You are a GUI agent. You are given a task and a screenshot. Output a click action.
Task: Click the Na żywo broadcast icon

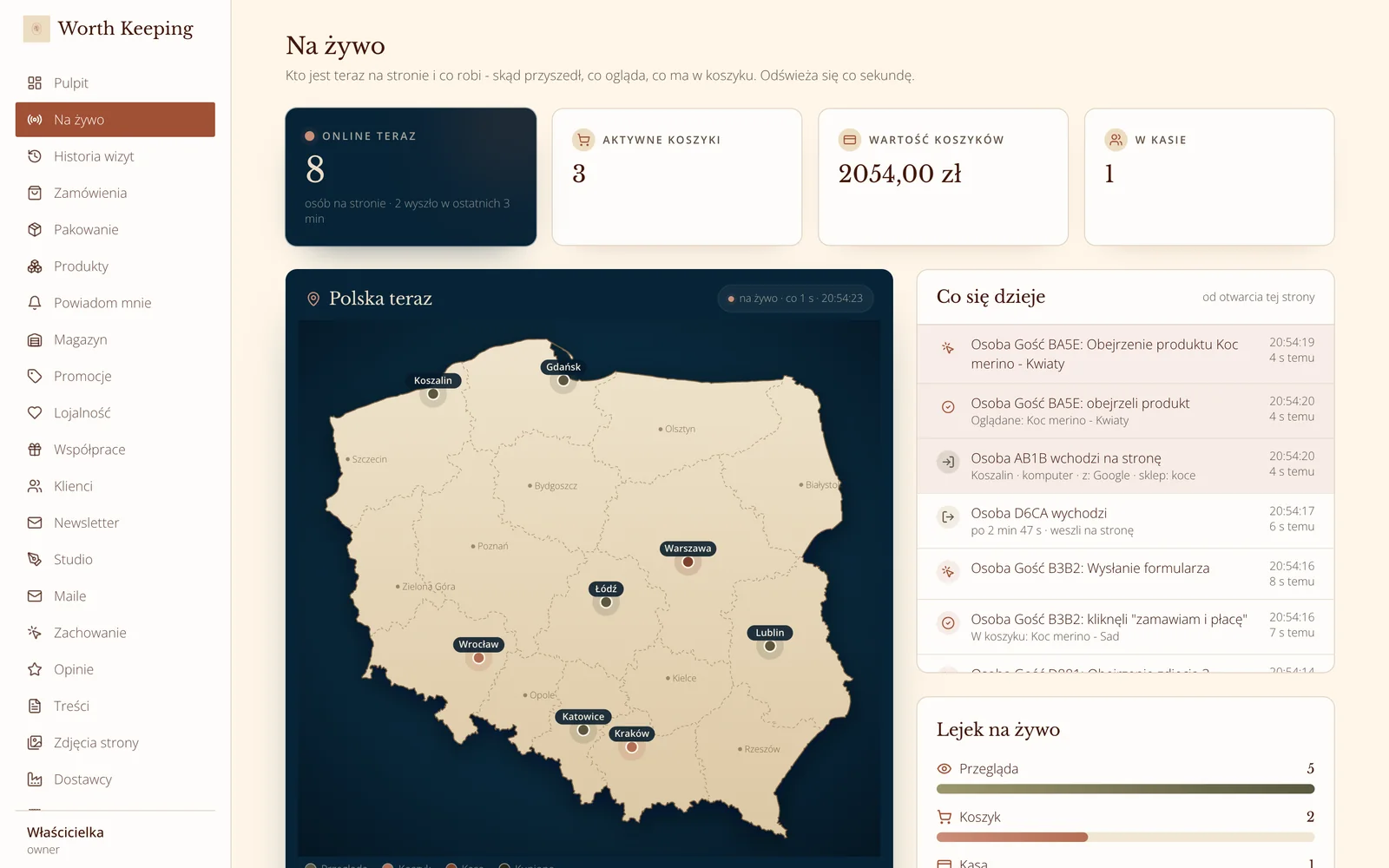point(35,120)
